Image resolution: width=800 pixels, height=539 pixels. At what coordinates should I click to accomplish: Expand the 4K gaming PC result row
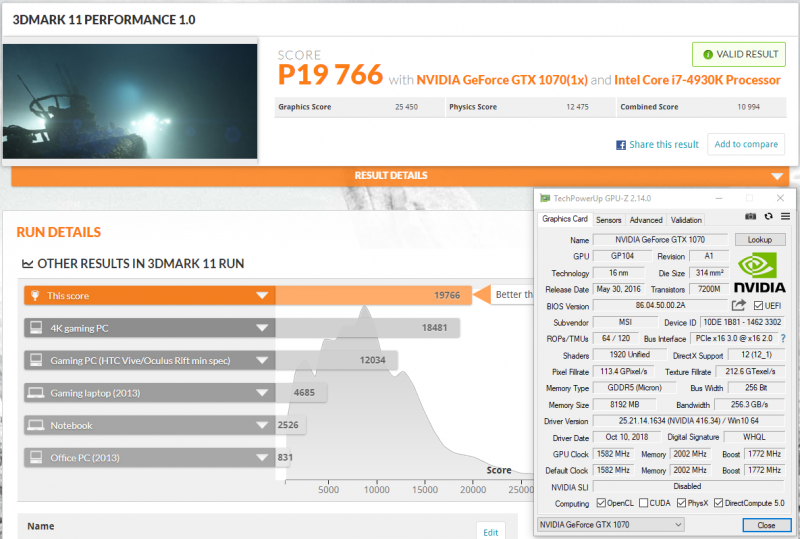(x=262, y=327)
